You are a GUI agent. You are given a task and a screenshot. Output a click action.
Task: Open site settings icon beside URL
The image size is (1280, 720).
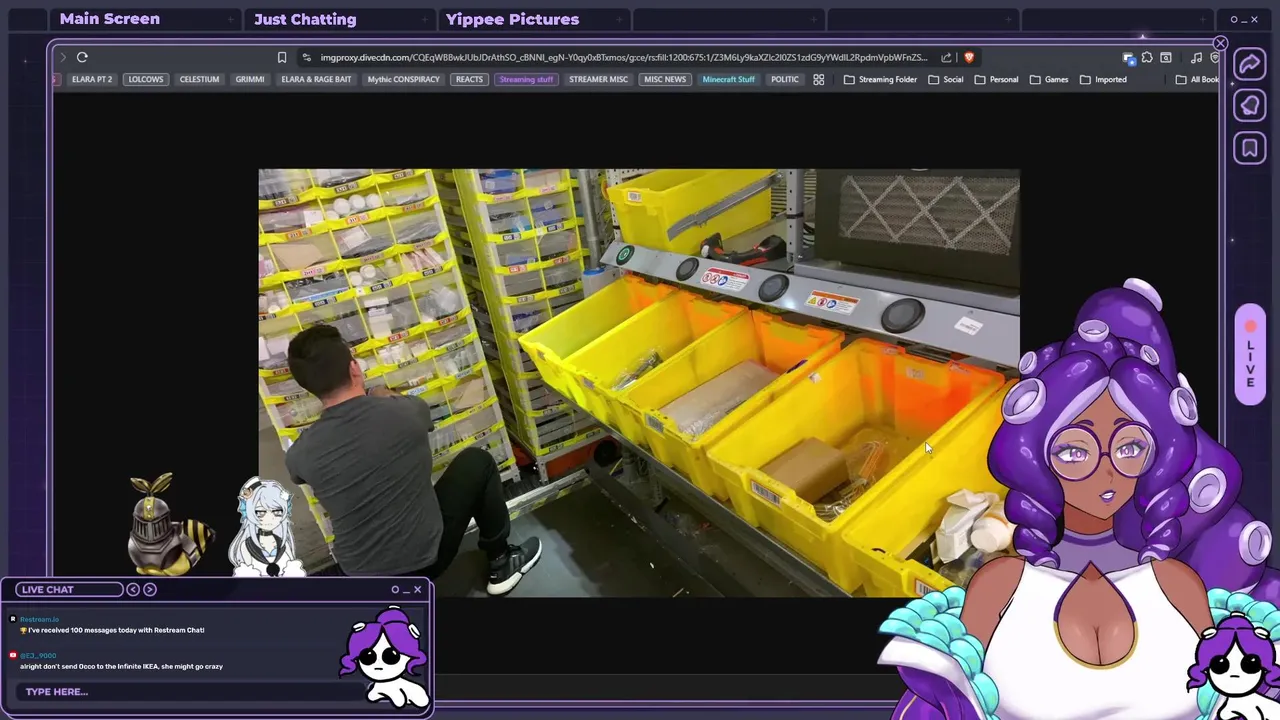(x=306, y=57)
